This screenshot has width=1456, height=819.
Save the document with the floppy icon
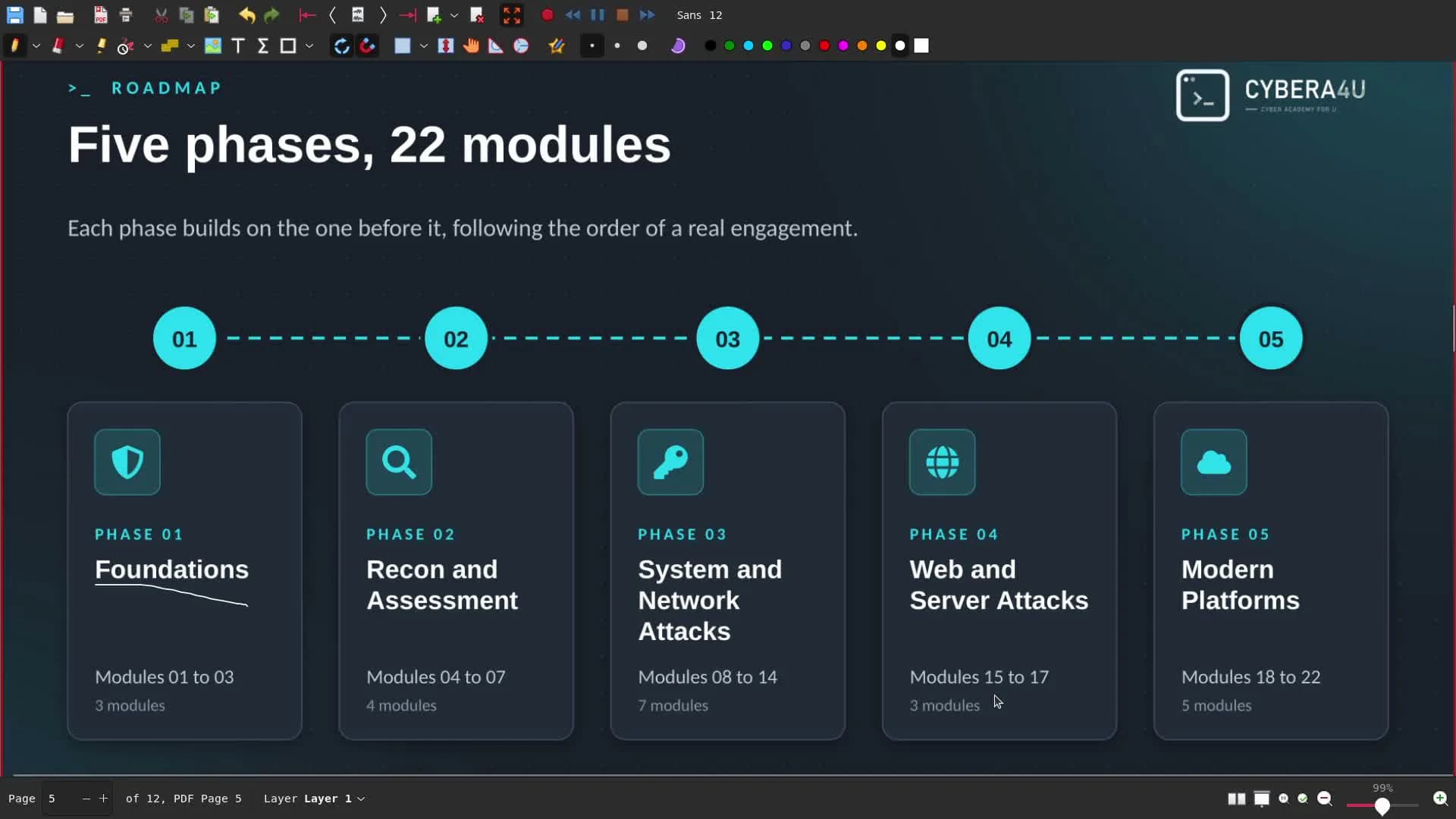[x=14, y=15]
